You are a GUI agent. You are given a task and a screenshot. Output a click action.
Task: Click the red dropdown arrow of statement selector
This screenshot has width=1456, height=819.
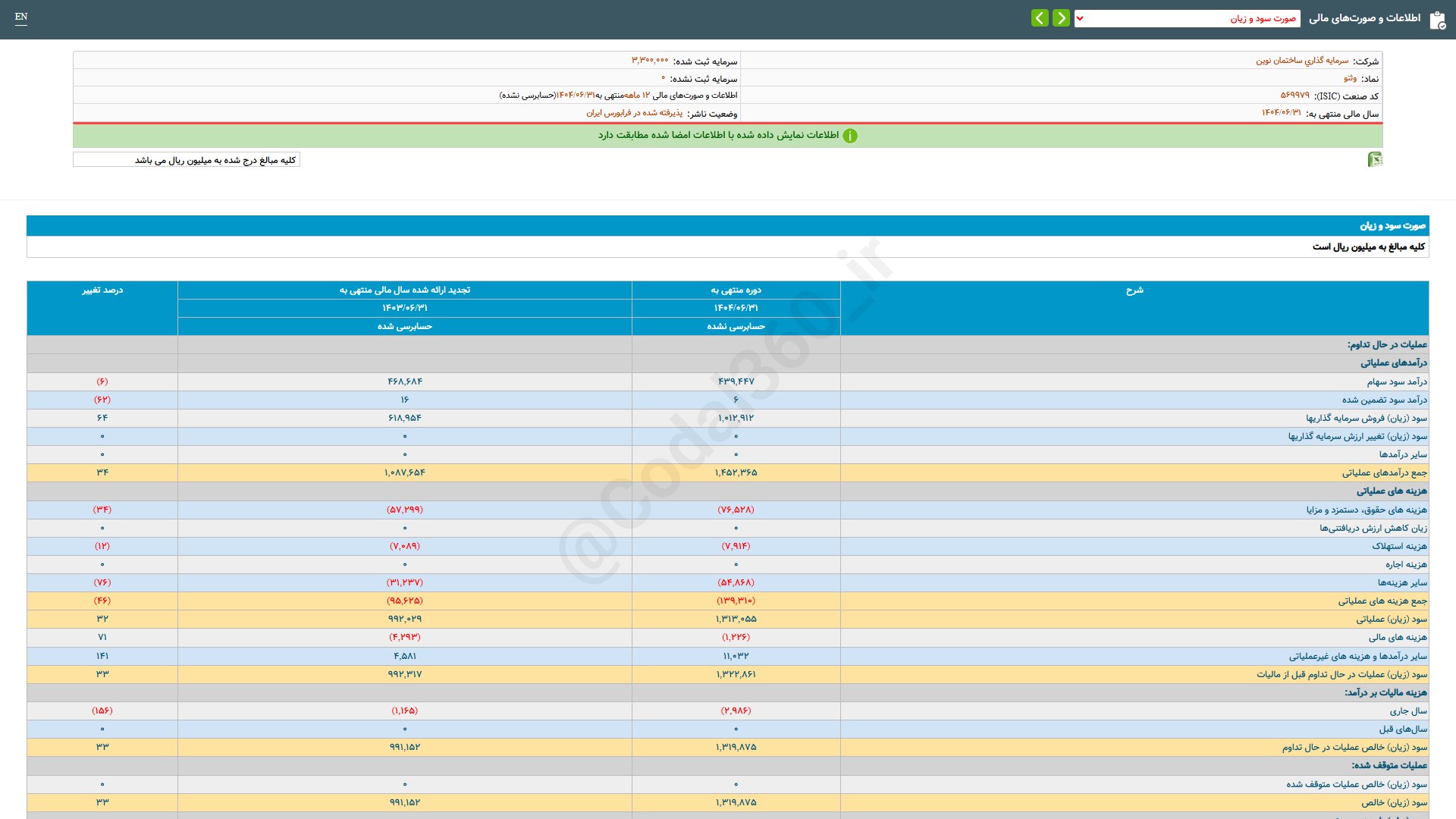1080,18
